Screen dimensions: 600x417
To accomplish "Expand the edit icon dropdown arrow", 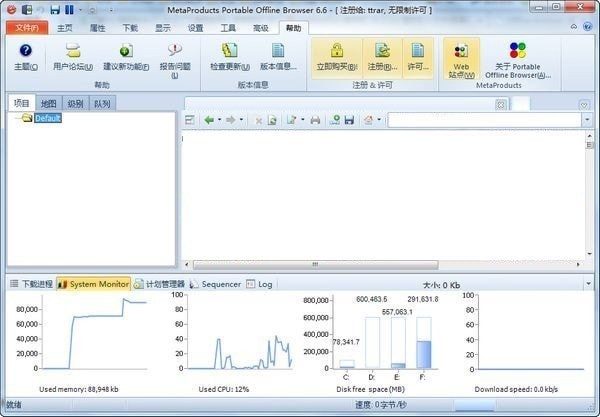I will (x=303, y=120).
